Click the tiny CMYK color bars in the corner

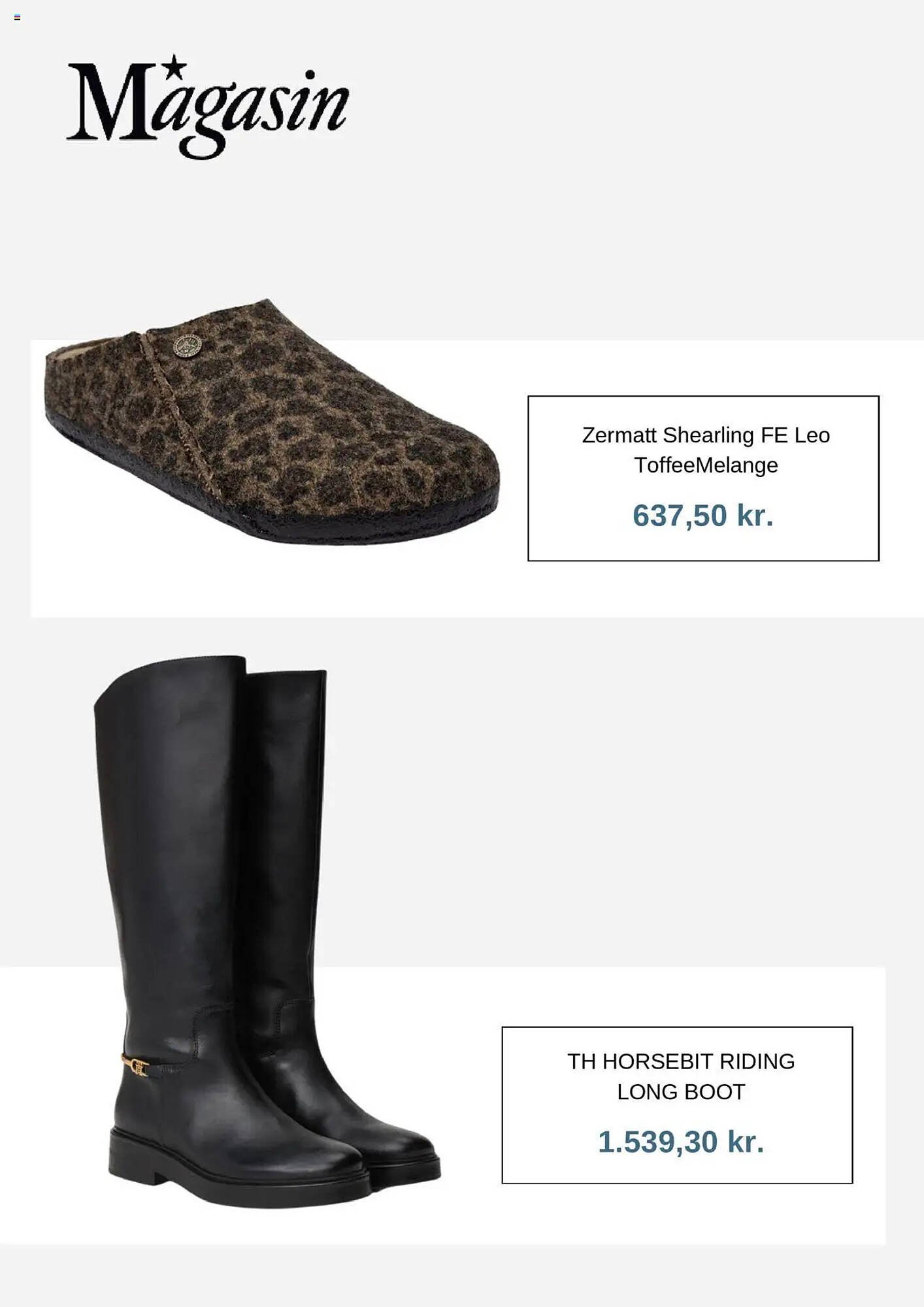click(x=17, y=18)
